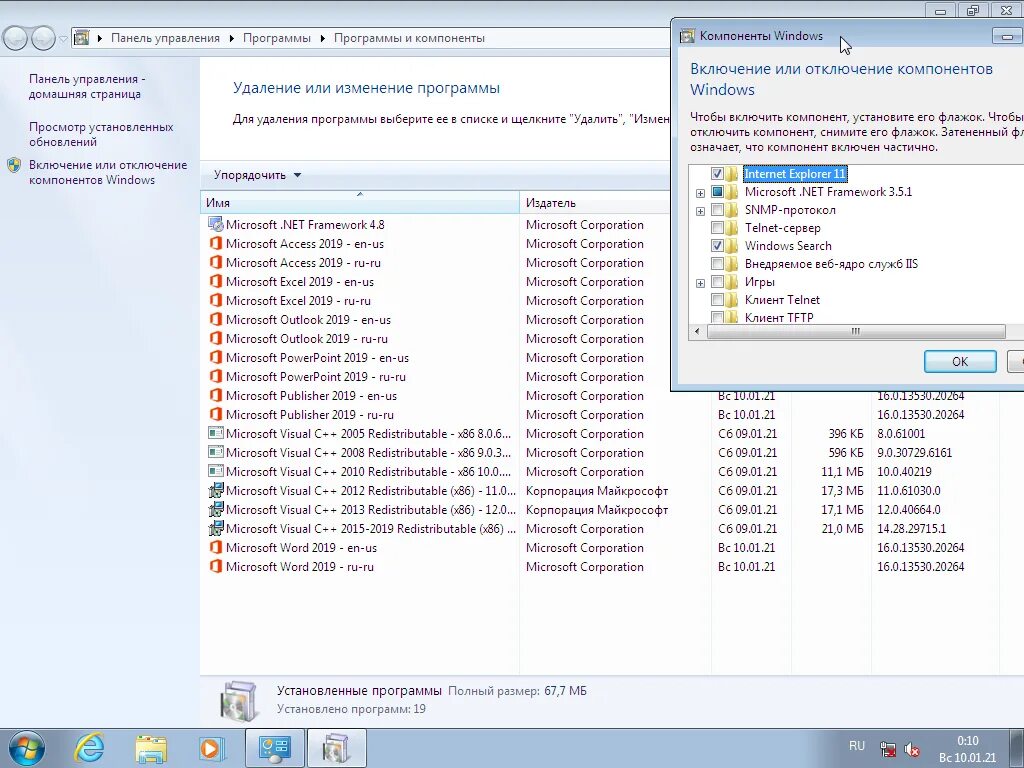Go to Панель управления breadcrumb
The width and height of the screenshot is (1024, 768).
point(165,38)
